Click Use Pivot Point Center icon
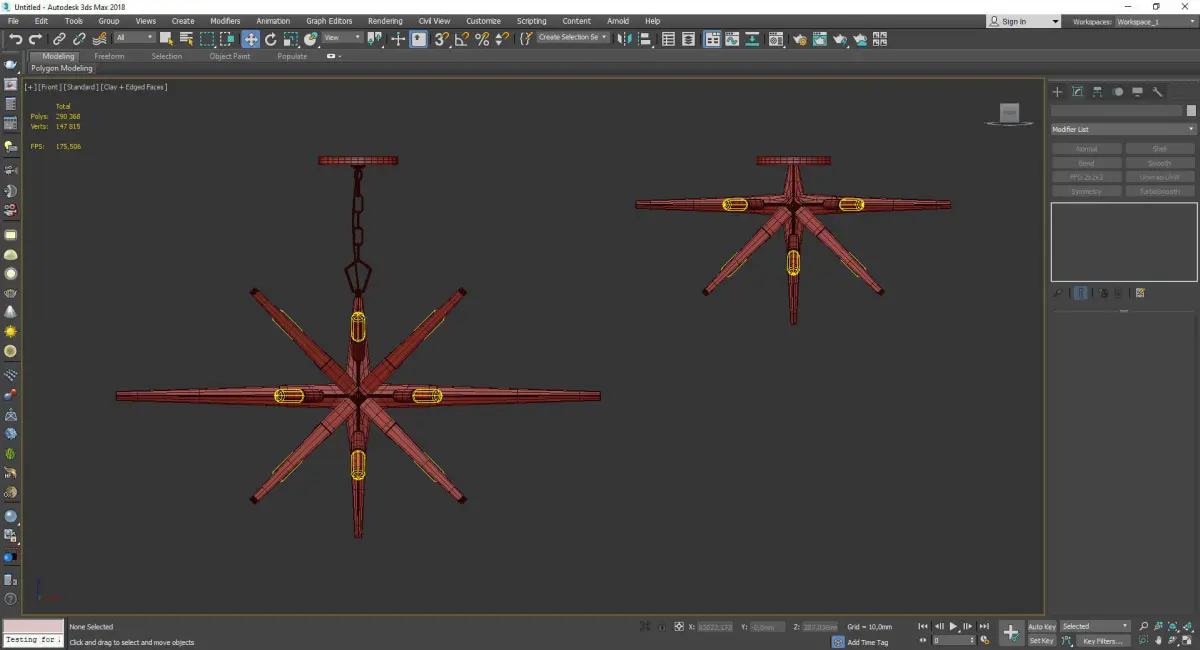1200x650 pixels. (376, 39)
